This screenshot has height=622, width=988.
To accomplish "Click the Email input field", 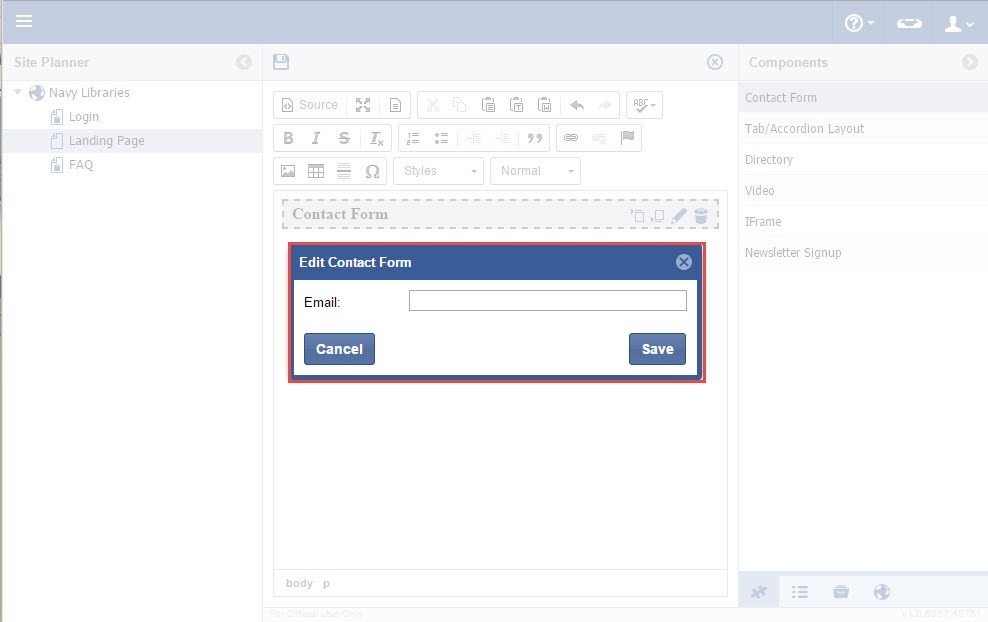I will [x=547, y=301].
